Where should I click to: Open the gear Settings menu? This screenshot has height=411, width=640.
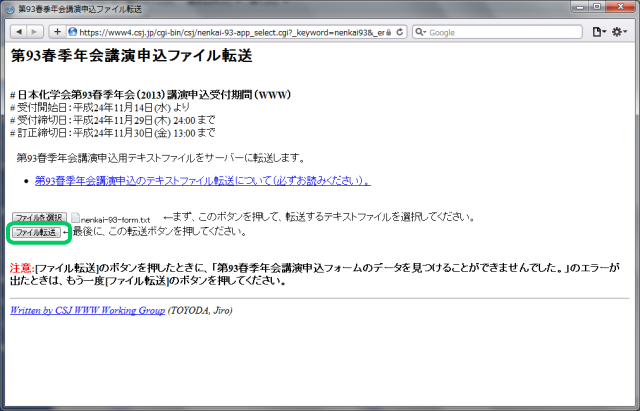click(x=620, y=32)
